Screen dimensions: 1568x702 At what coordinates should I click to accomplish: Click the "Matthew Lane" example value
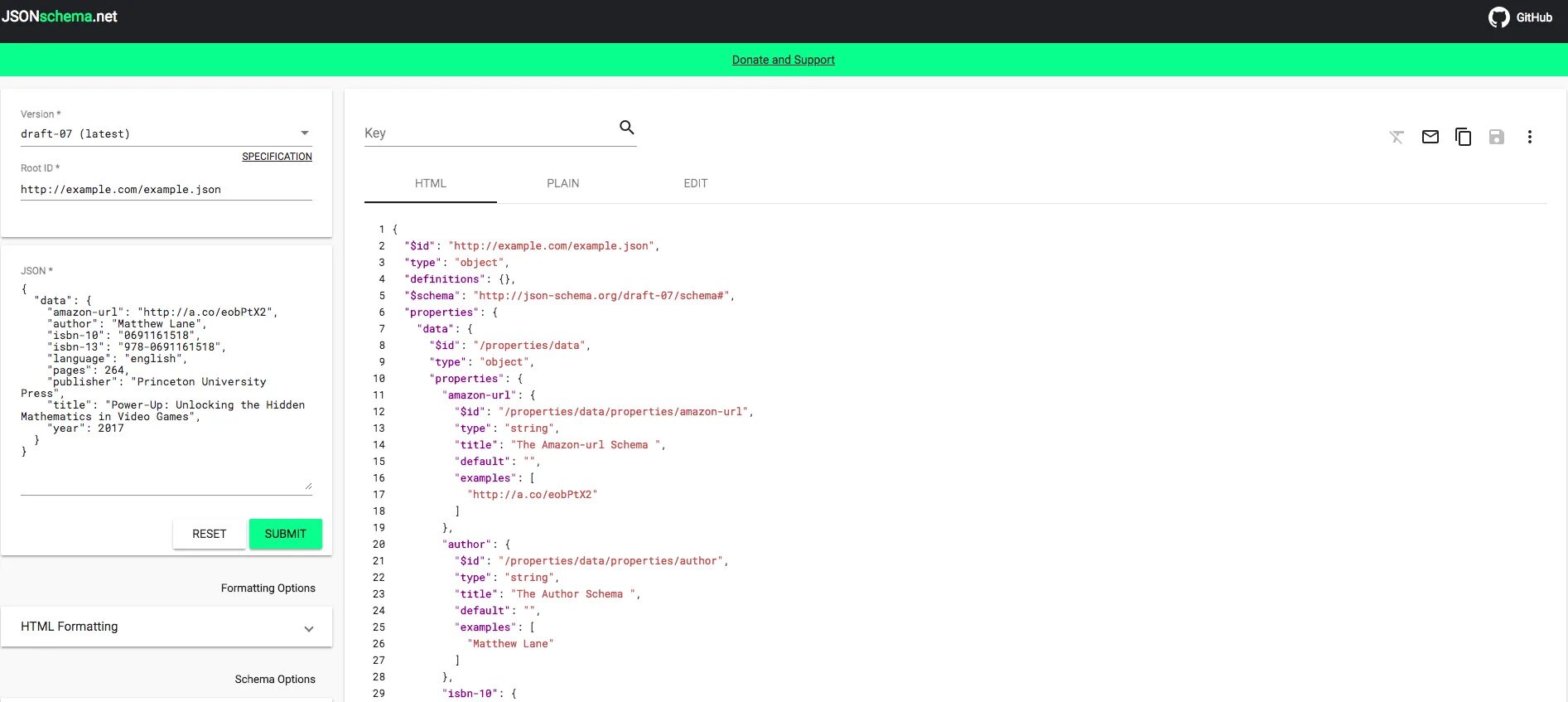[510, 644]
